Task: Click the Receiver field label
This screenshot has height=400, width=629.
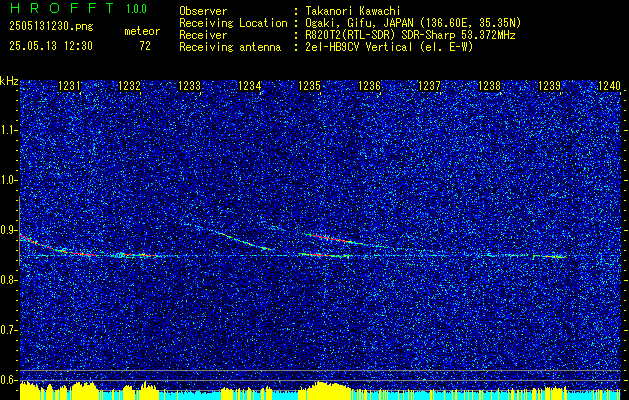Action: [x=203, y=35]
